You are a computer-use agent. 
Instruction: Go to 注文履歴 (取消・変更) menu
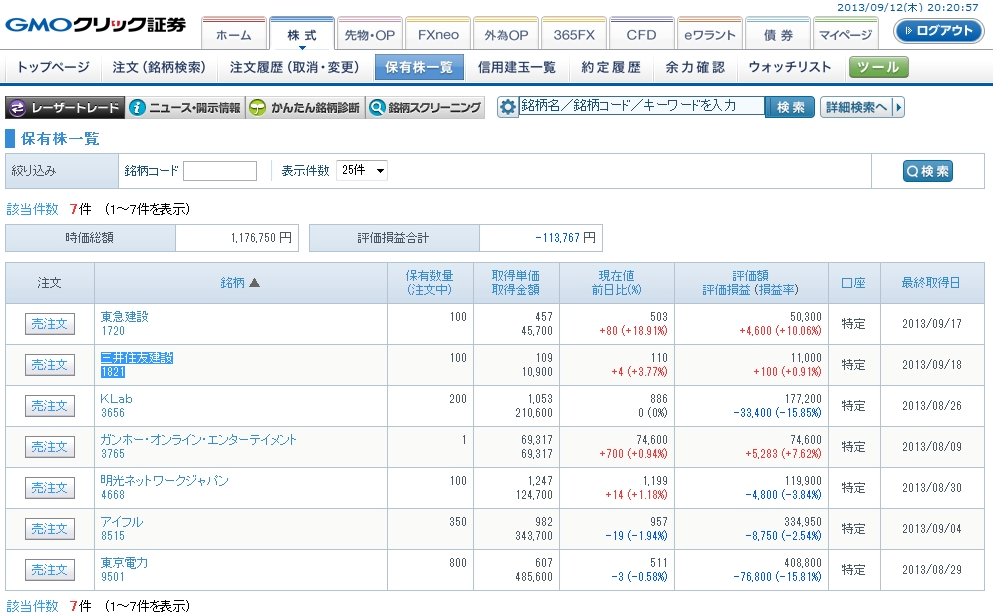pyautogui.click(x=294, y=68)
